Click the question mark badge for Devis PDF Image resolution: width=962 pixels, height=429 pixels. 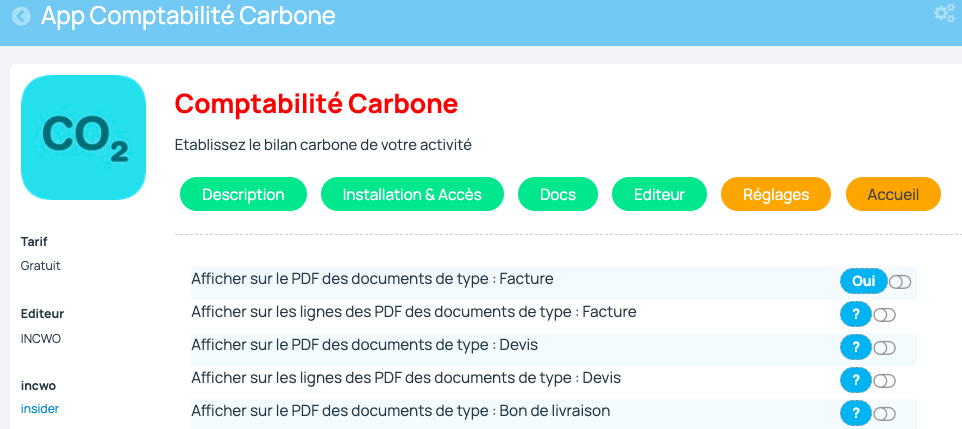[856, 347]
